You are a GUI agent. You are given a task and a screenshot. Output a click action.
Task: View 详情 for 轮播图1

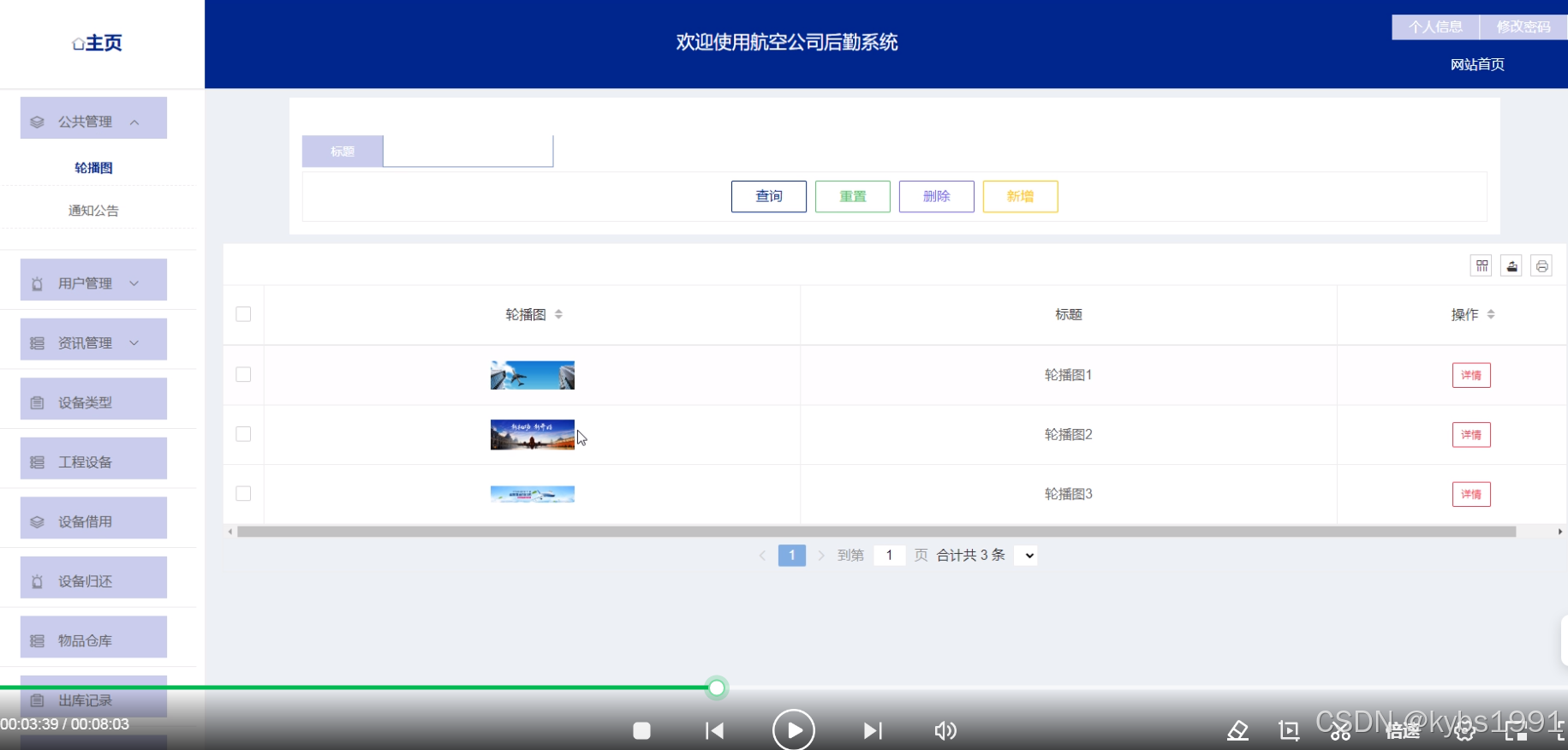click(1471, 375)
